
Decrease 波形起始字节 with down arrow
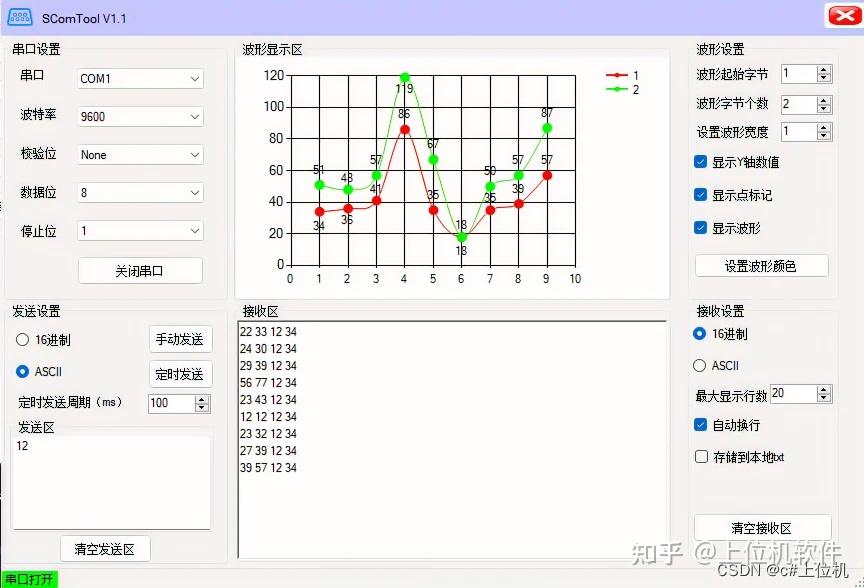point(824,78)
